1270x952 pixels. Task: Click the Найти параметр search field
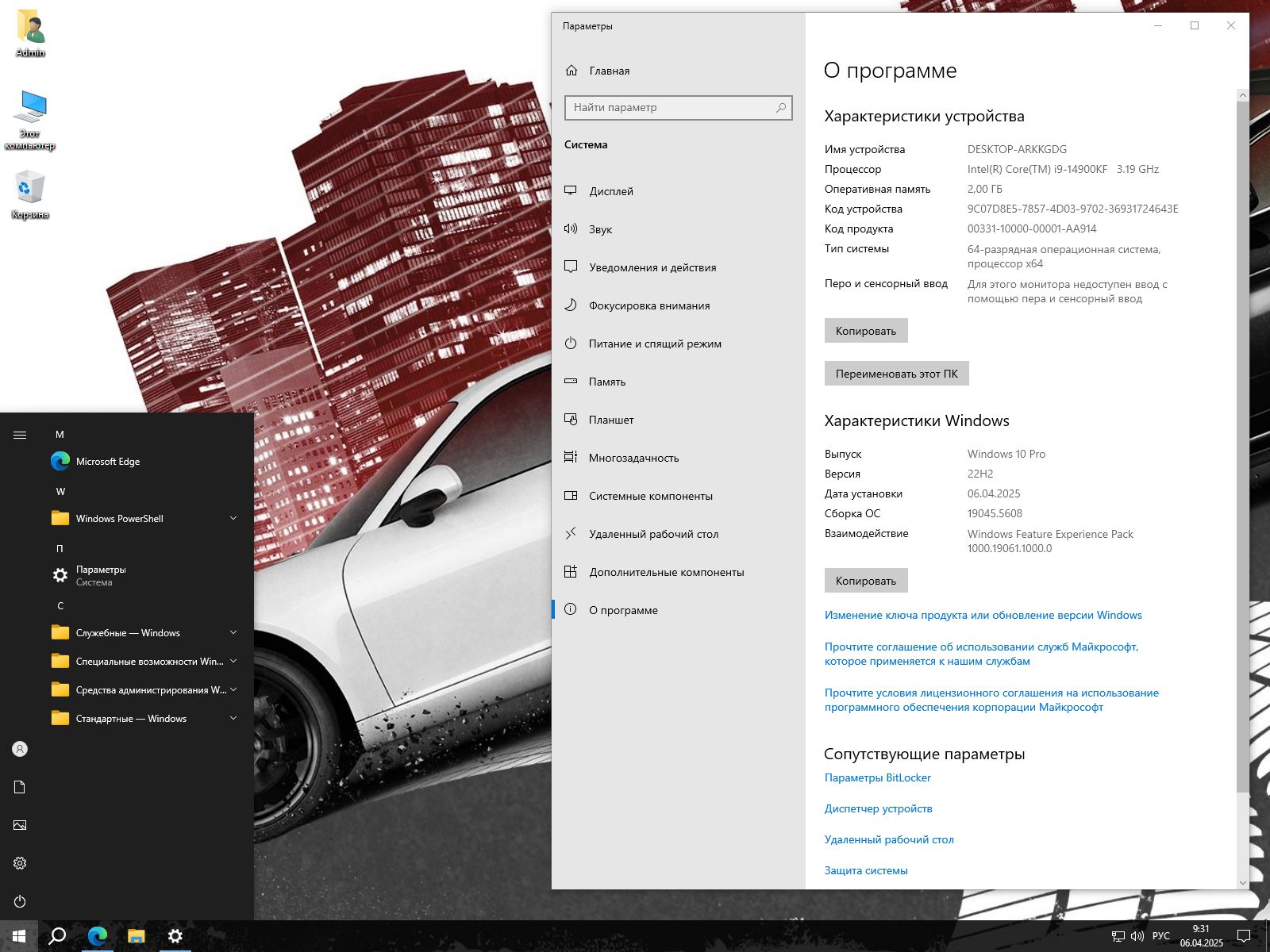click(671, 108)
